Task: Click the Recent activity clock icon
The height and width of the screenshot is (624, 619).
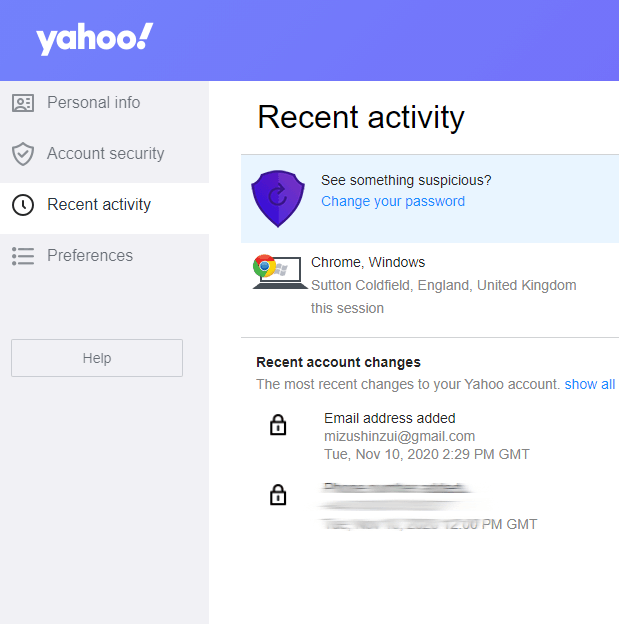Action: 23,205
